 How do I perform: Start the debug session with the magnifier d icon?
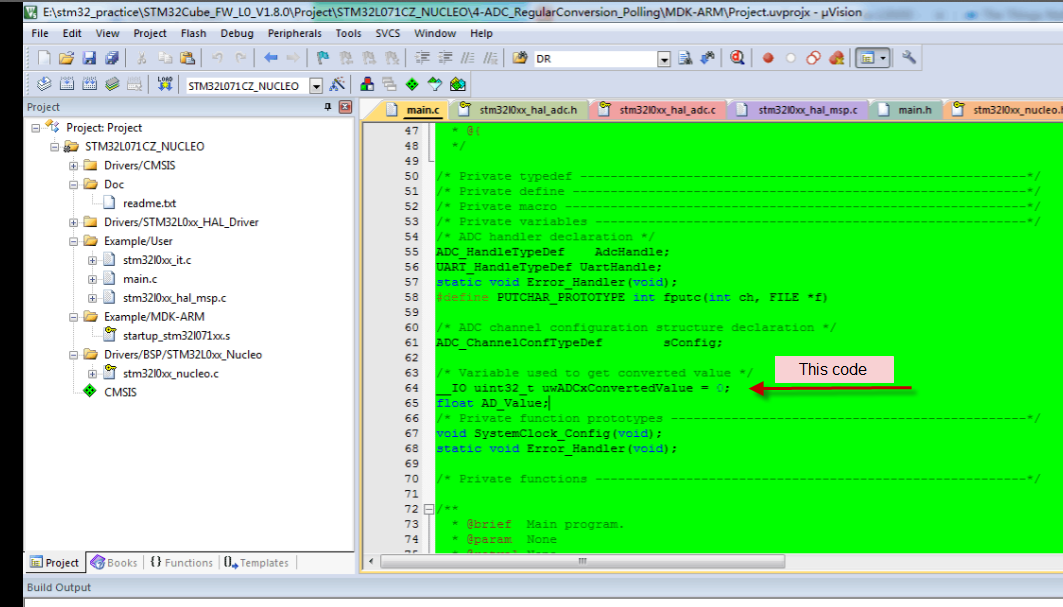pos(737,58)
